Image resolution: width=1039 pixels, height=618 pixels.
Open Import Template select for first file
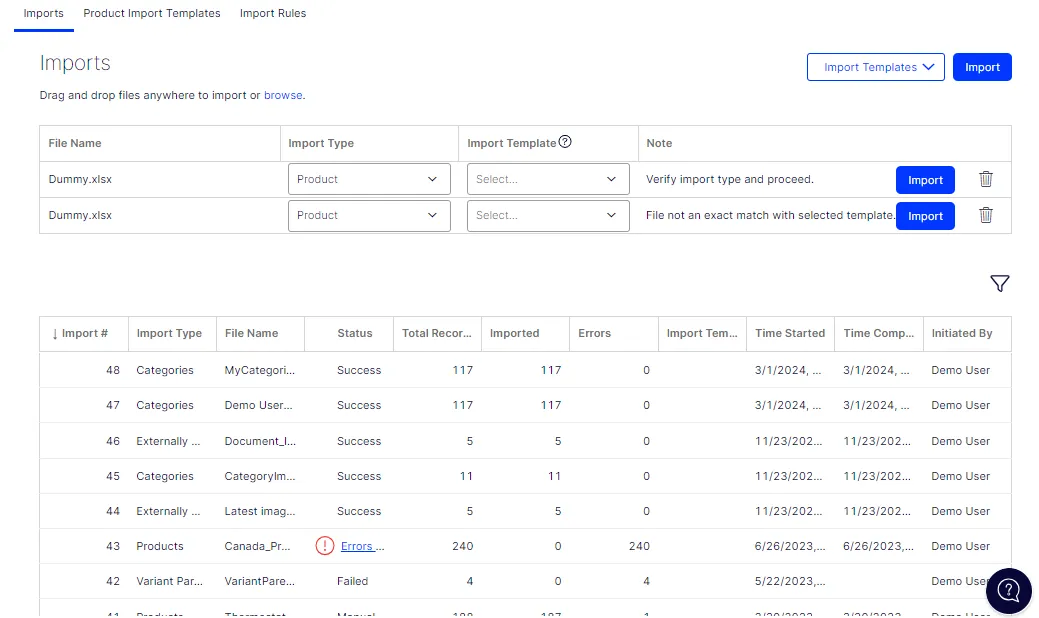548,180
